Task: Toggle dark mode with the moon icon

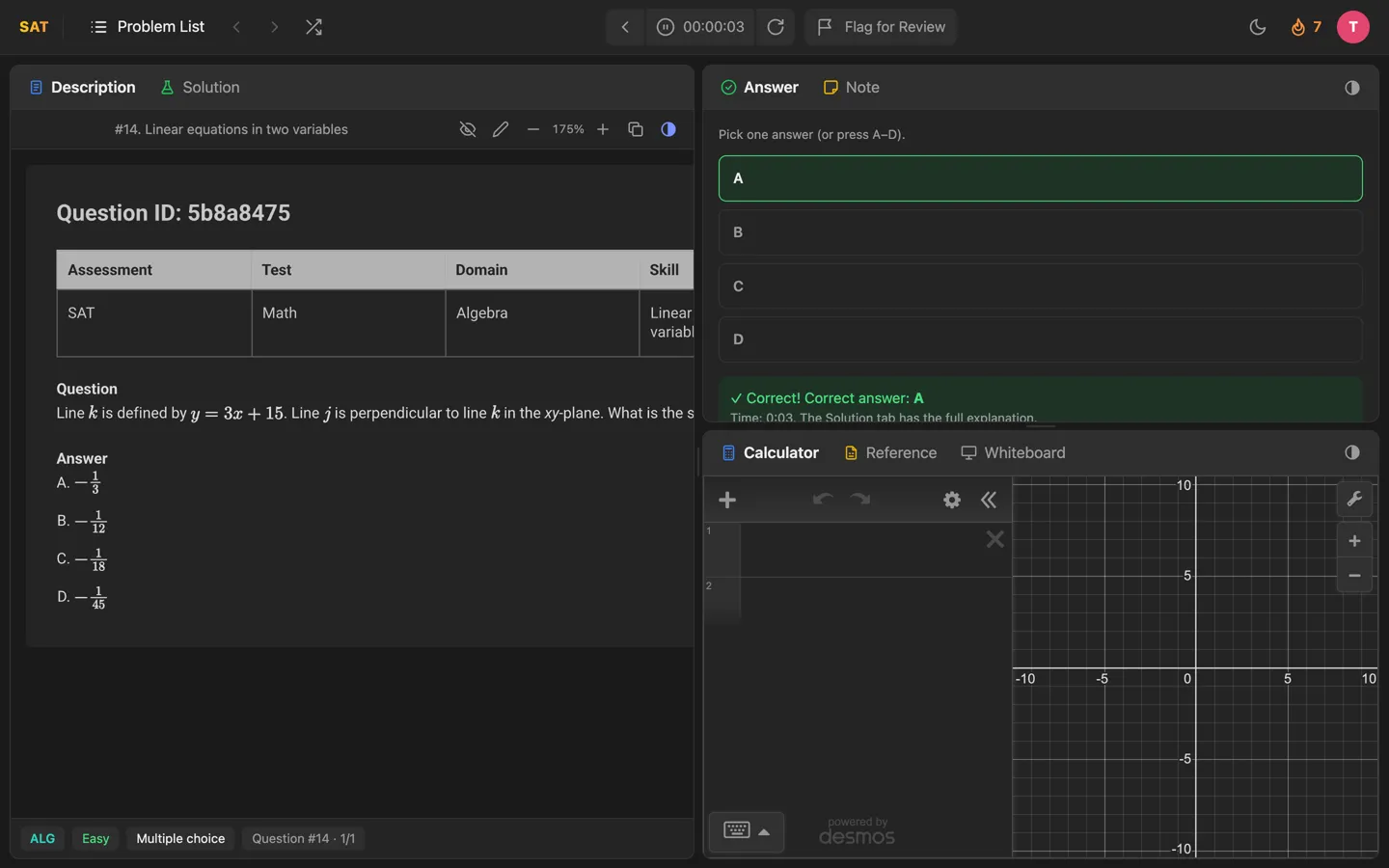Action: click(x=1257, y=27)
